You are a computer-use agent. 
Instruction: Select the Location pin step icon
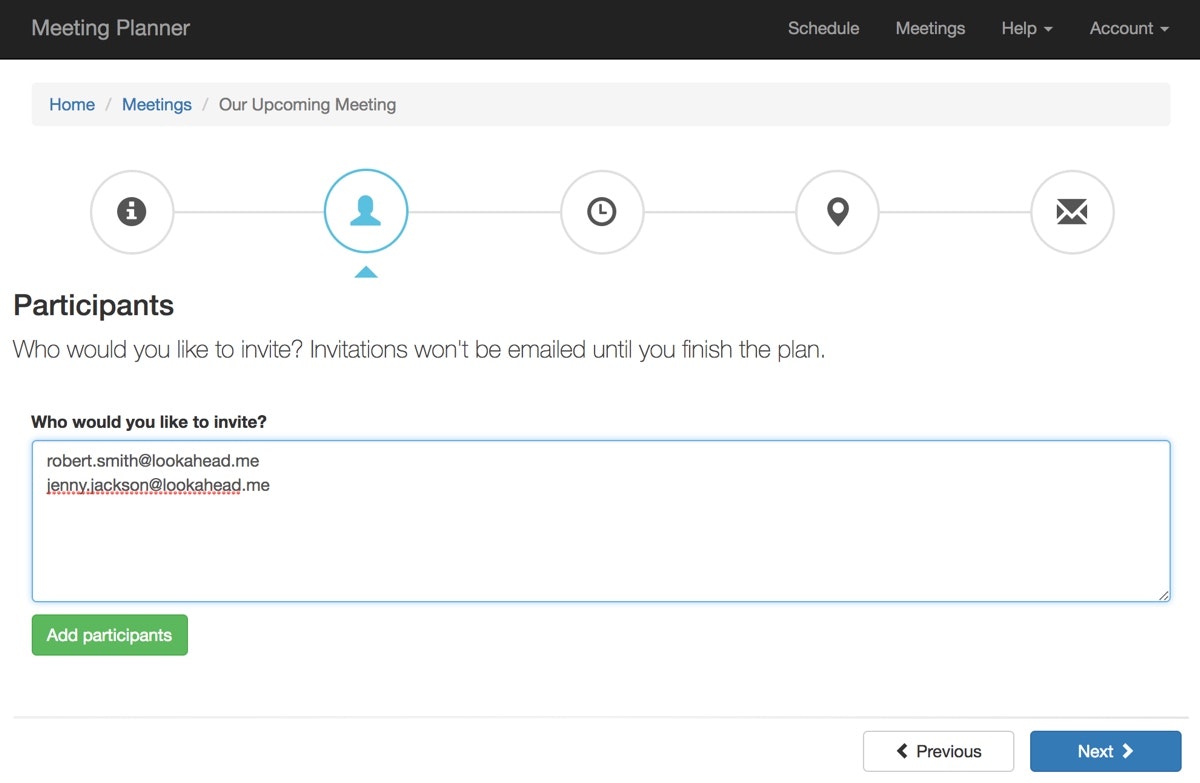click(837, 211)
